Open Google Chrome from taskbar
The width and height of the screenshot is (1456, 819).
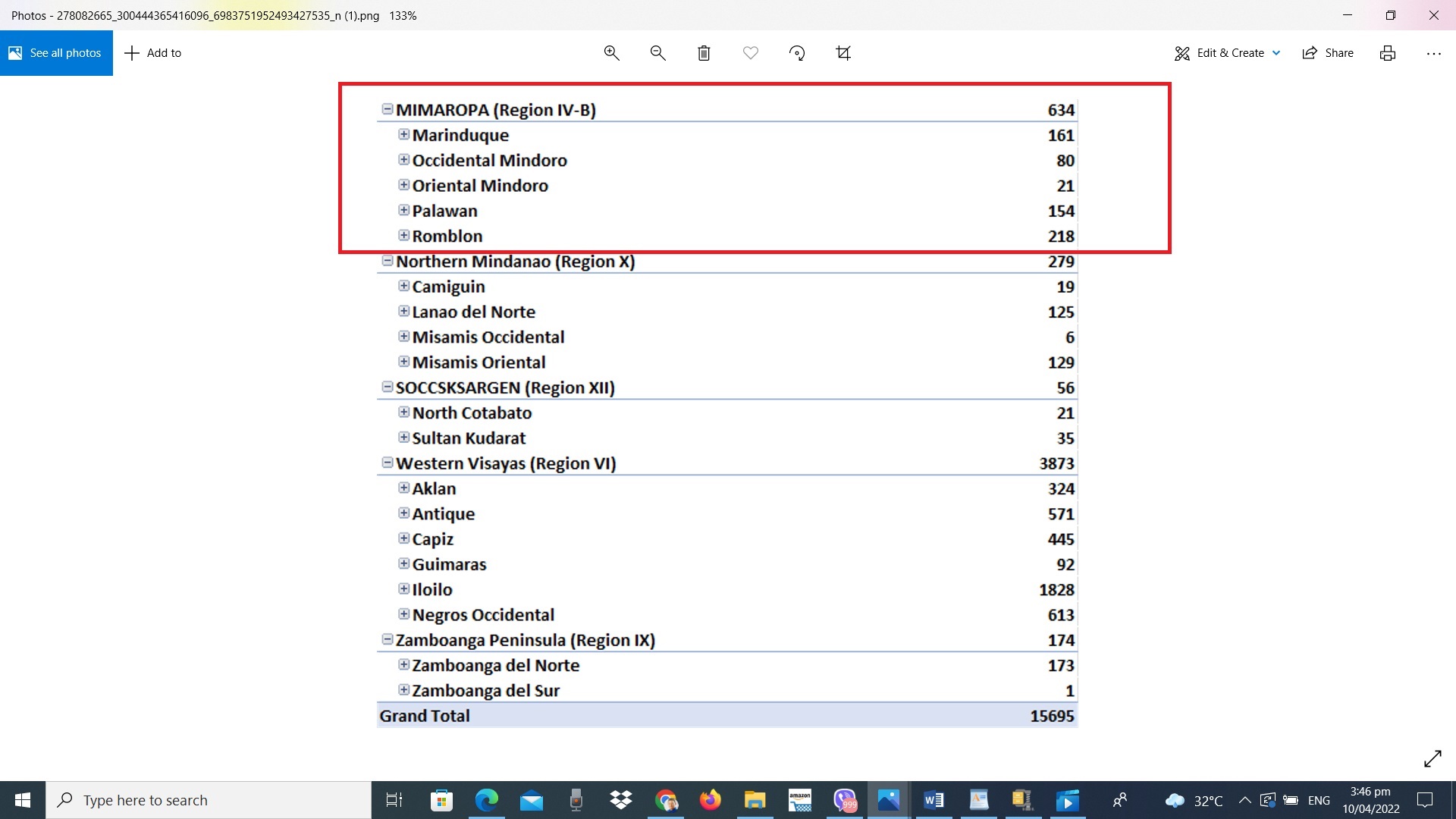666,800
